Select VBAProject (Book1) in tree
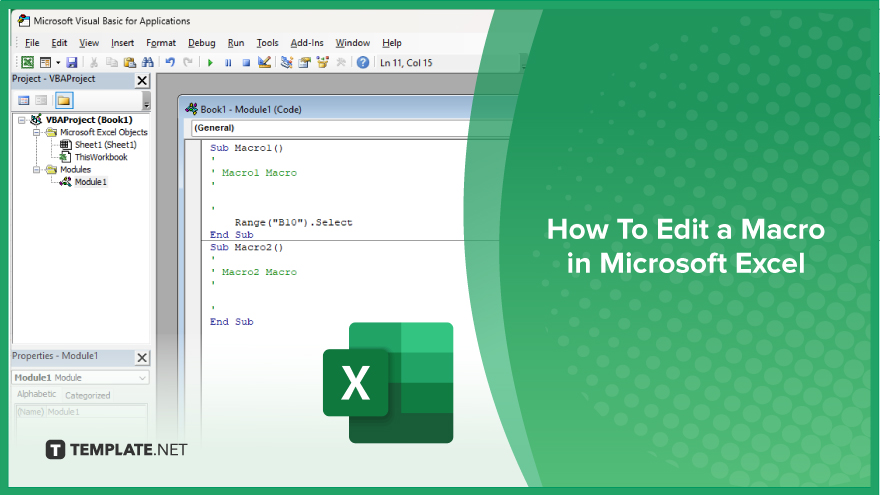 pyautogui.click(x=89, y=120)
